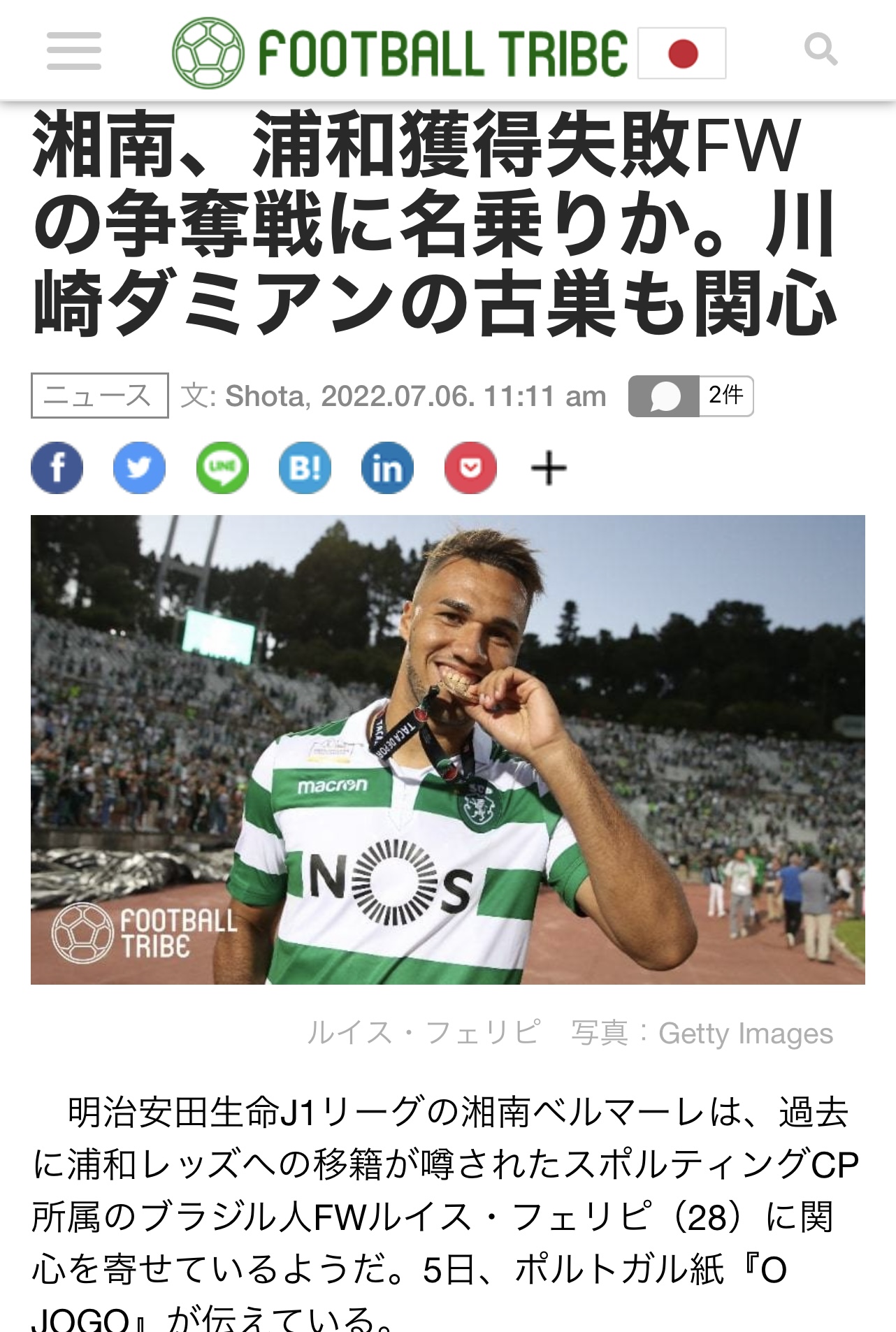Open the article headline

434,224
